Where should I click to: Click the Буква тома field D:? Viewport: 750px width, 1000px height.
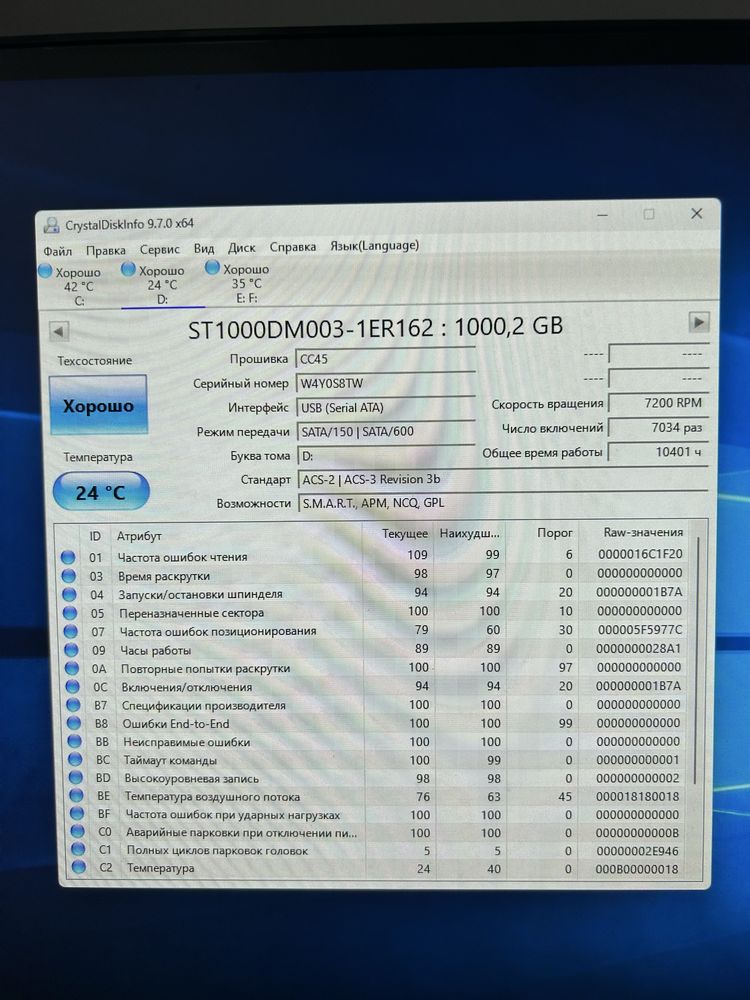click(x=385, y=455)
